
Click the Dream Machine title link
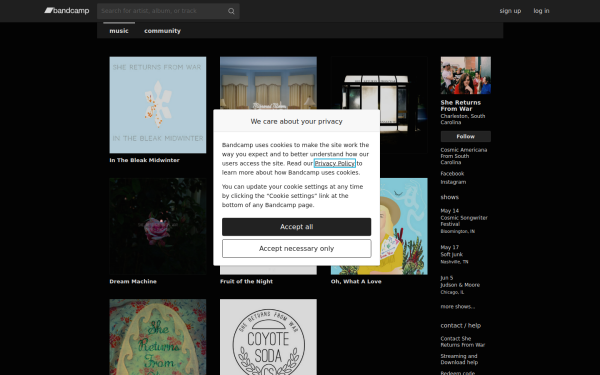pos(133,281)
